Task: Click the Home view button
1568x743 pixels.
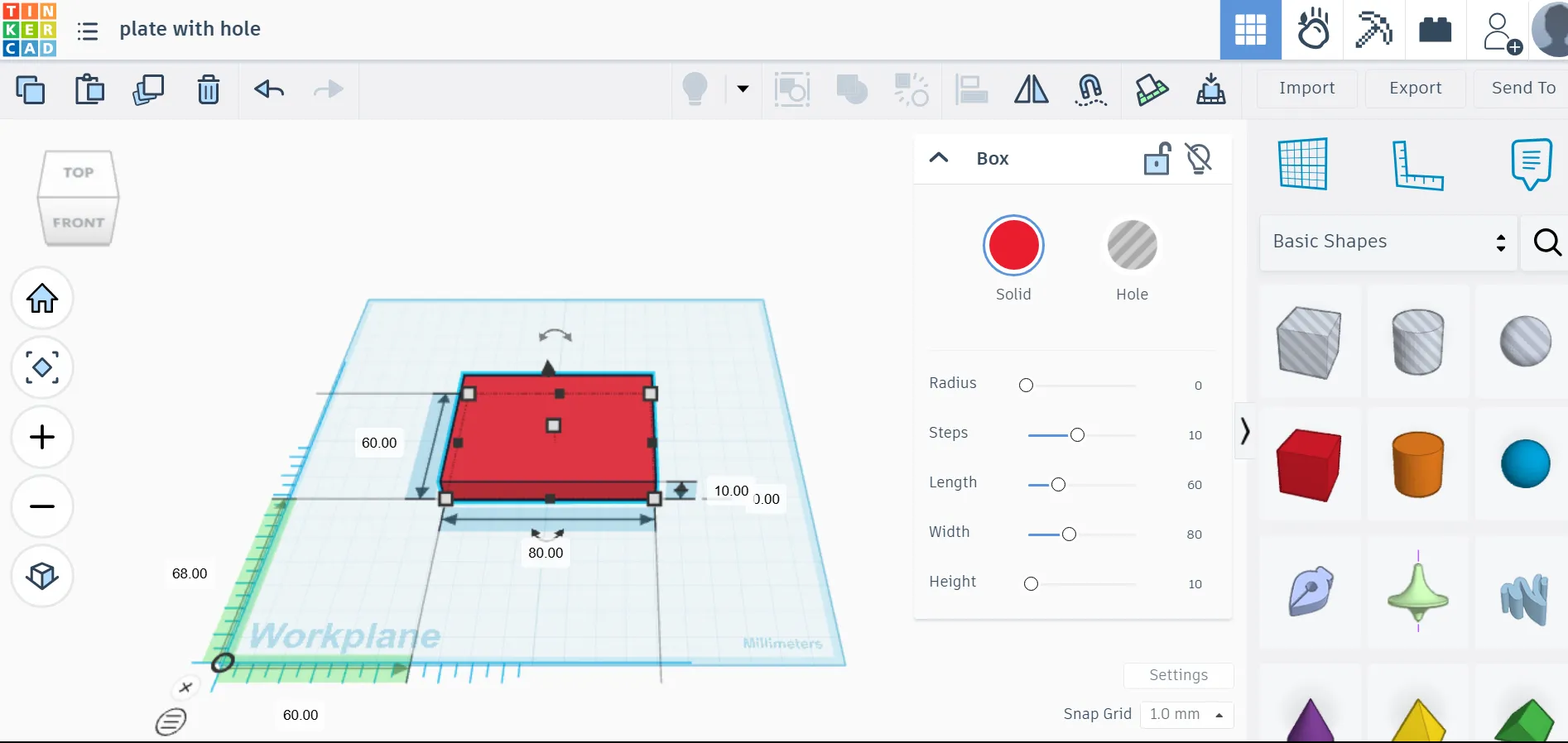Action: 42,299
